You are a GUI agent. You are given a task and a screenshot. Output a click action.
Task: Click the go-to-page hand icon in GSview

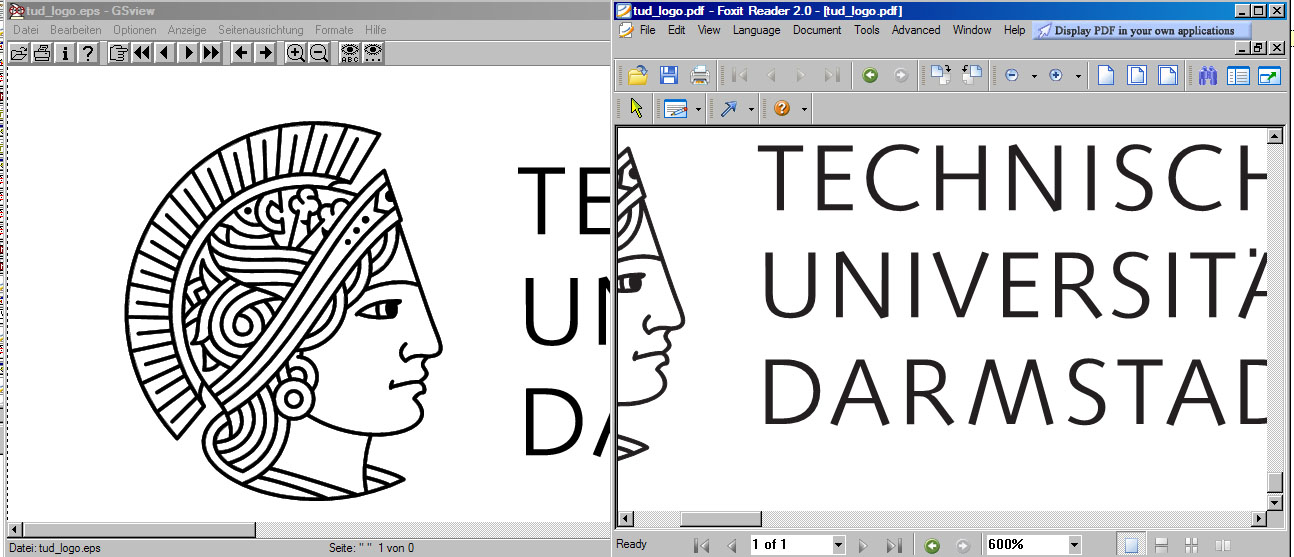(x=119, y=53)
